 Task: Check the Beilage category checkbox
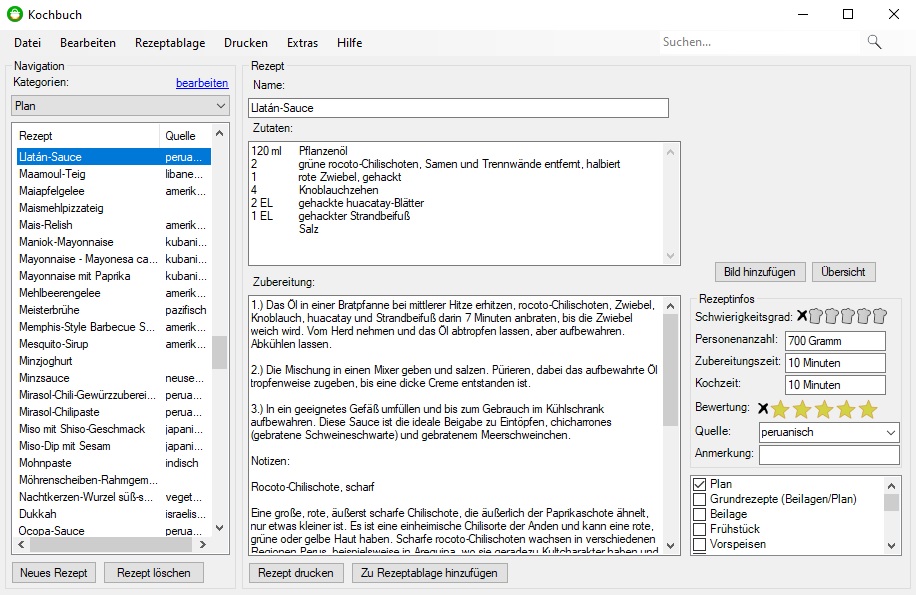[700, 514]
